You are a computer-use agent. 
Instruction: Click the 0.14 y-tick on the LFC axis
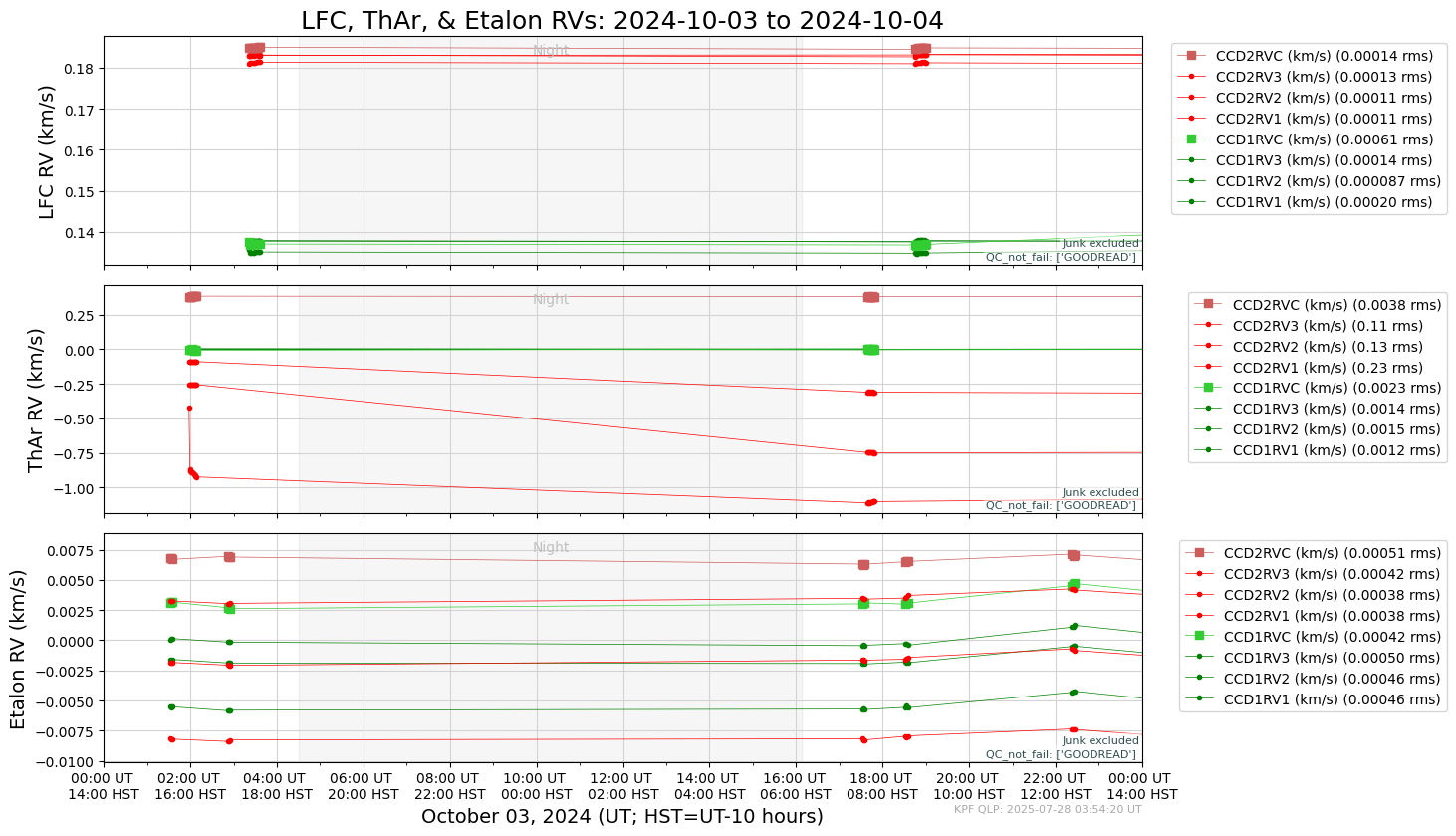coord(80,233)
